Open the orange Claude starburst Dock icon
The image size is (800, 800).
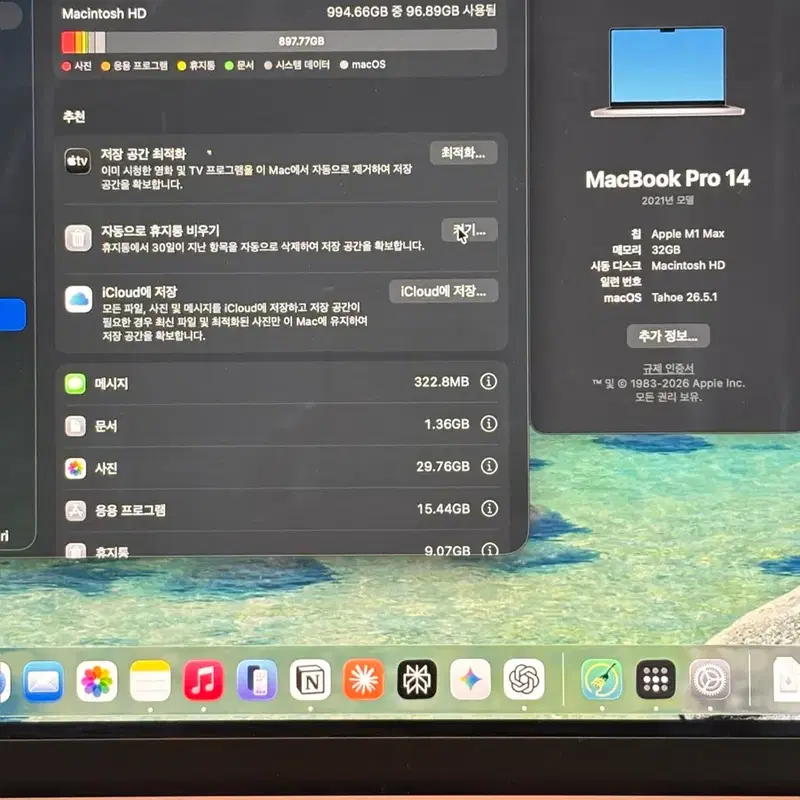[x=364, y=680]
